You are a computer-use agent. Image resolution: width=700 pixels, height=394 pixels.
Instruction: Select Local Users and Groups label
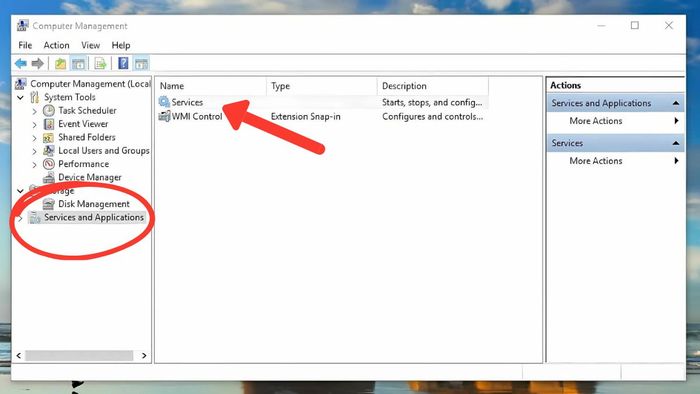tap(104, 151)
